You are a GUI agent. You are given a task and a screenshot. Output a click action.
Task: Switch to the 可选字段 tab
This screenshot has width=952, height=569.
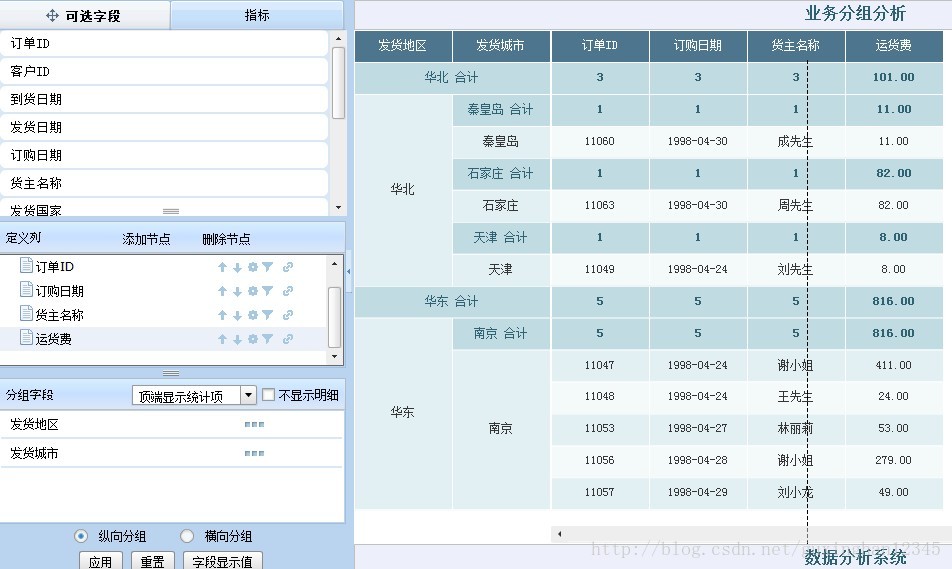coord(84,15)
